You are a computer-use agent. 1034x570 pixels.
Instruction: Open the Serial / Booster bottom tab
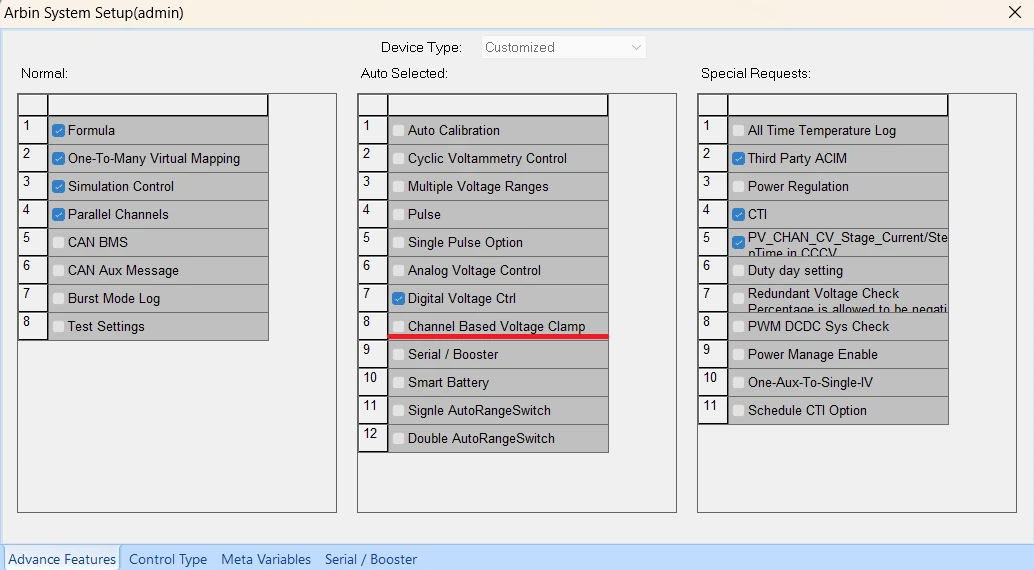371,559
